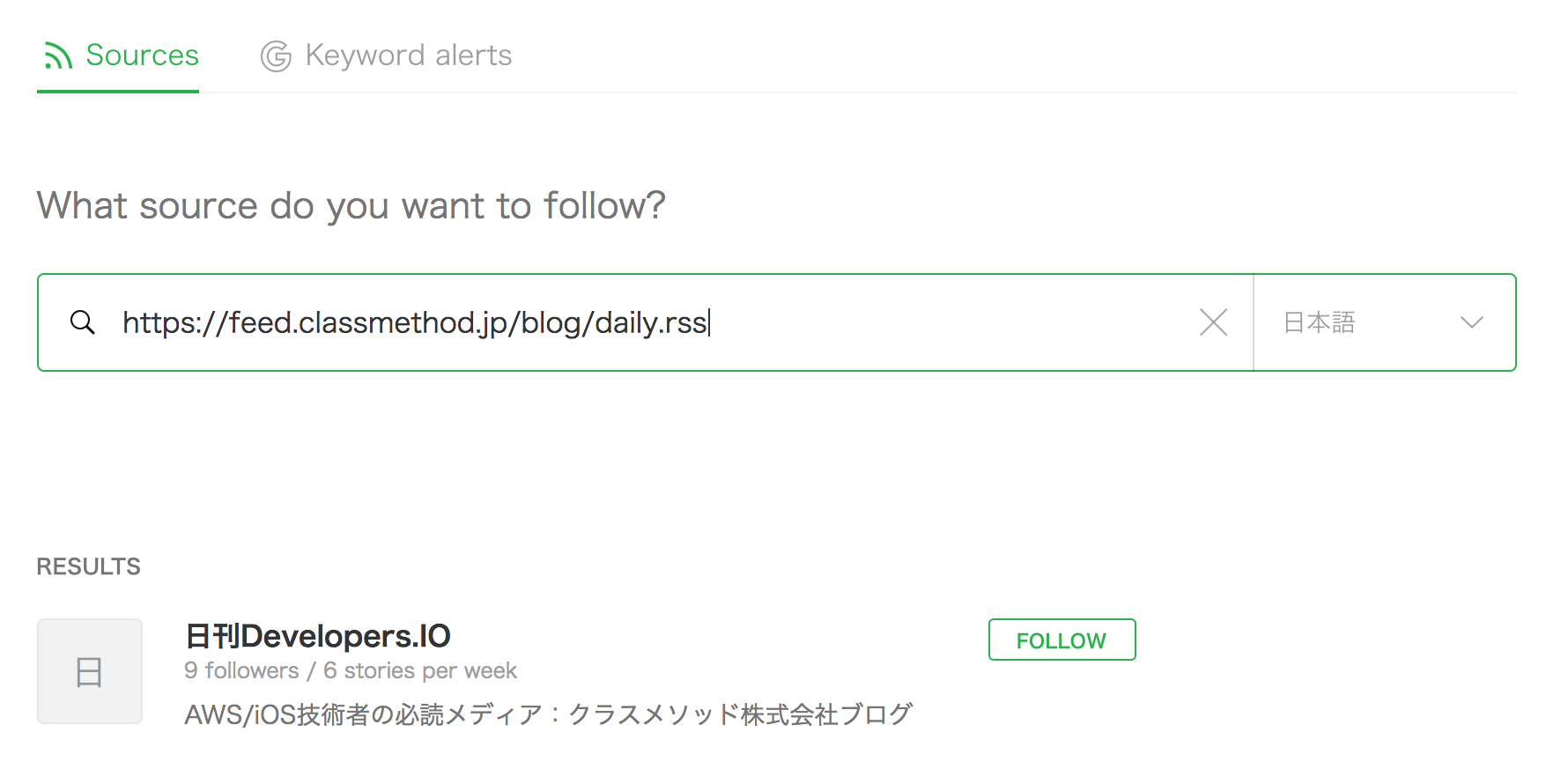Click the "9 followers / 6 stories per week" line

click(350, 671)
